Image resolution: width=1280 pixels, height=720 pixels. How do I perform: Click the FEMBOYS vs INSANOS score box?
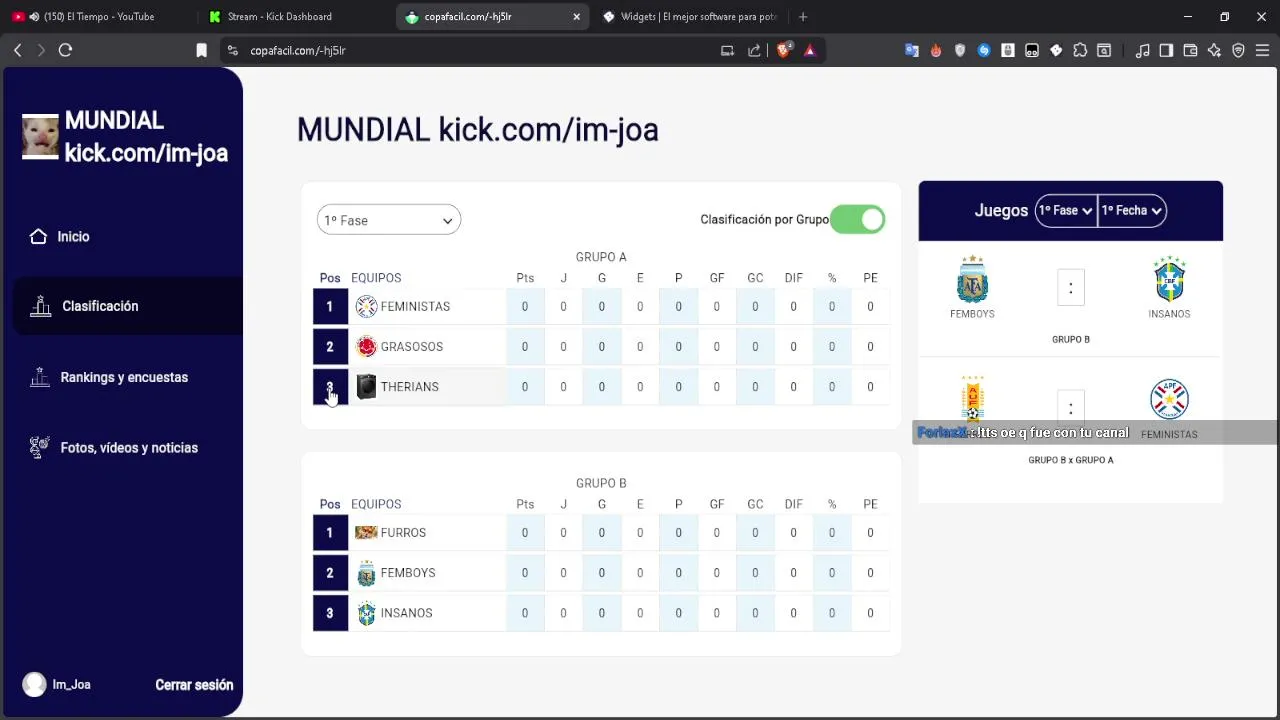point(1070,288)
